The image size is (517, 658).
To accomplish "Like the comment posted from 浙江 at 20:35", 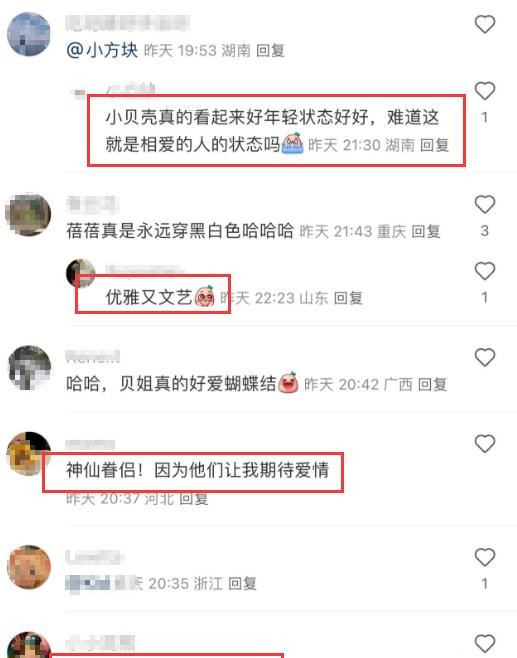I will 485,557.
